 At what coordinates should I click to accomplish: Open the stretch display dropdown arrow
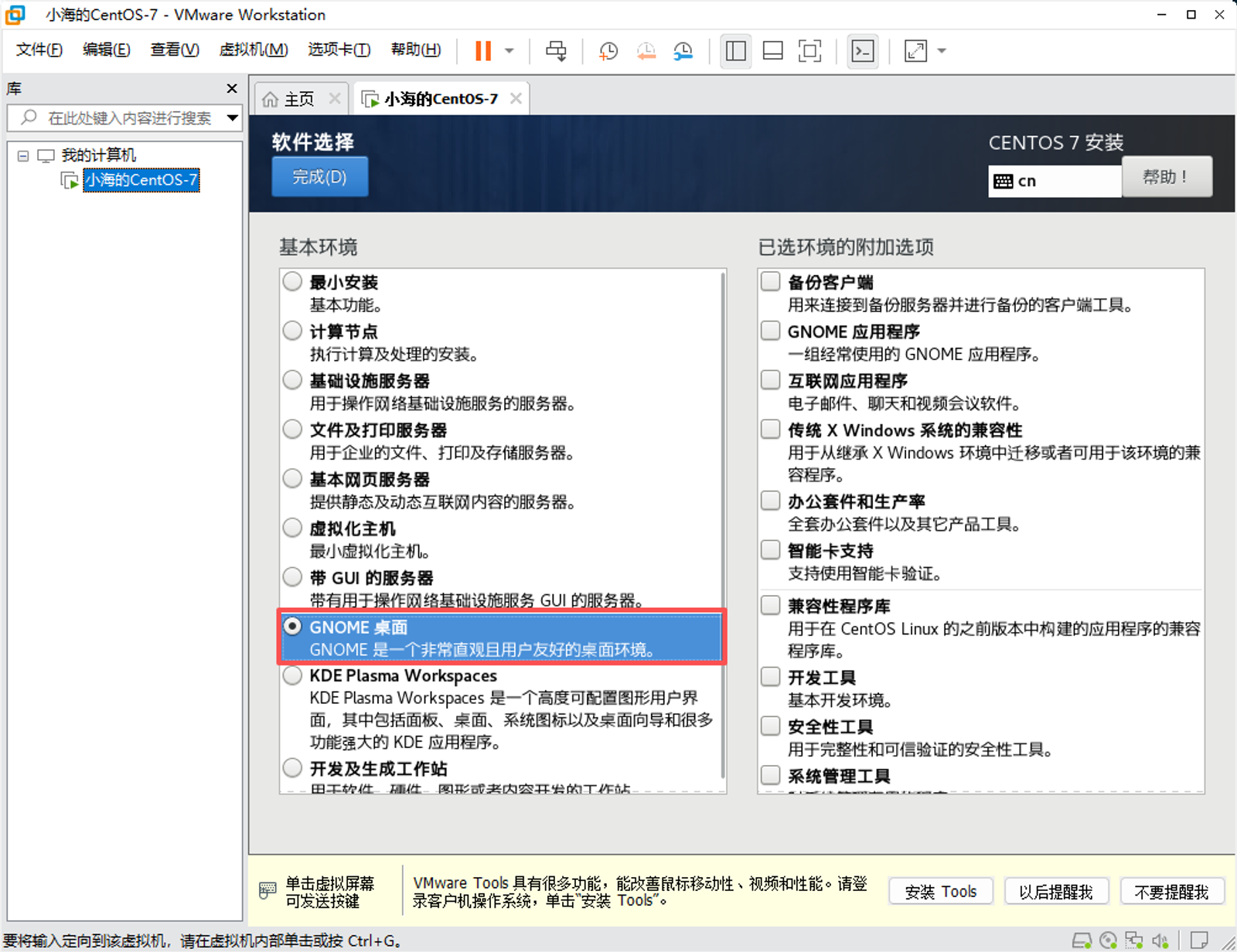942,51
